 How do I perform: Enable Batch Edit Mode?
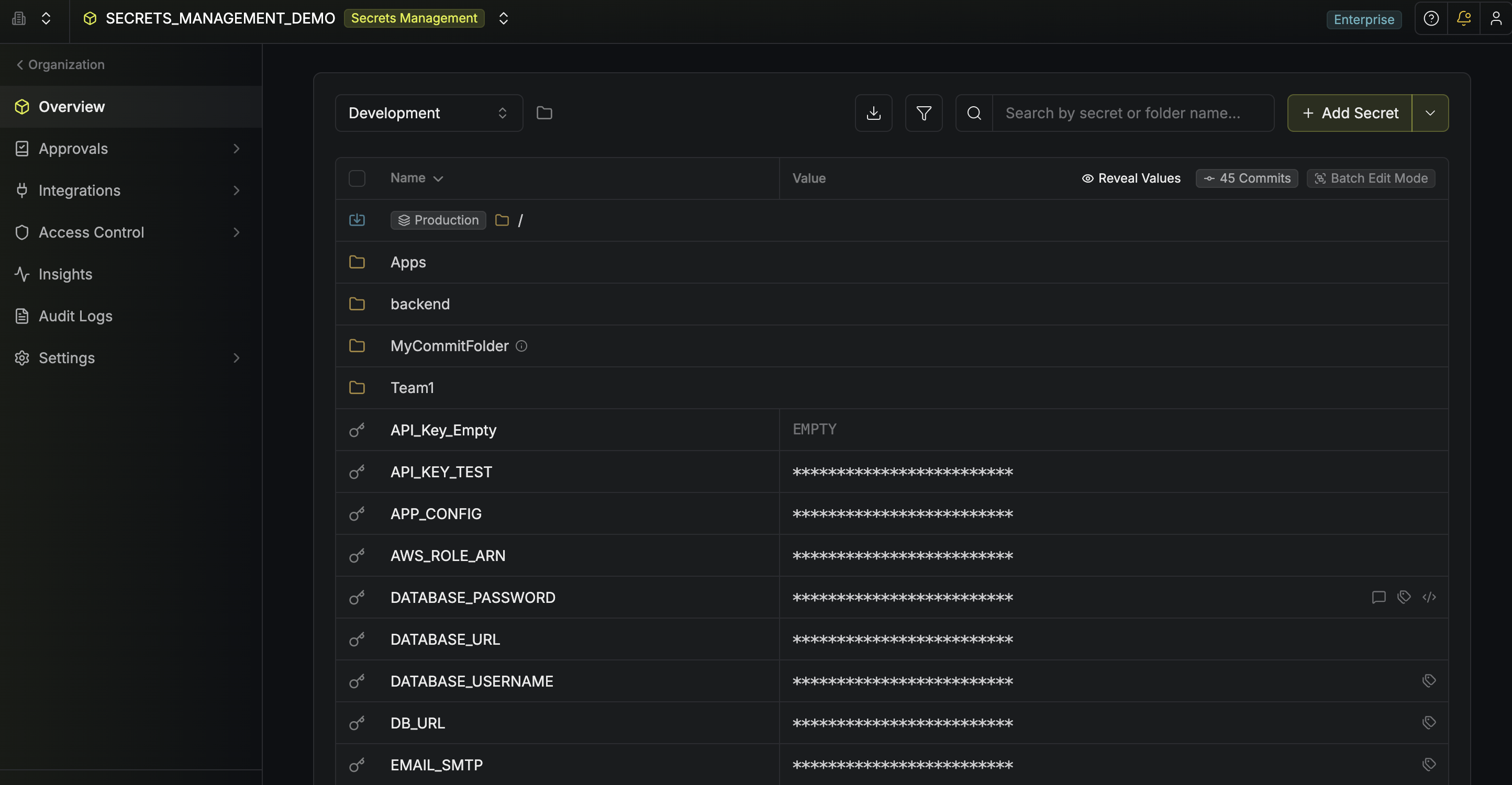tap(1371, 178)
